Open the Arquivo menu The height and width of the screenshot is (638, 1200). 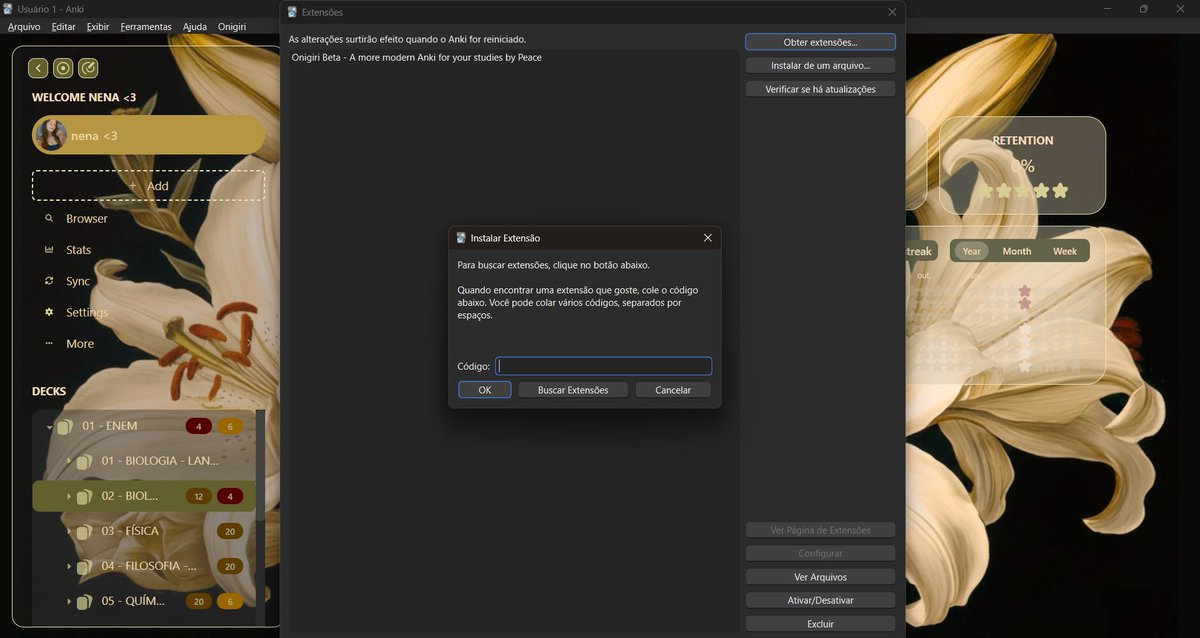(24, 27)
